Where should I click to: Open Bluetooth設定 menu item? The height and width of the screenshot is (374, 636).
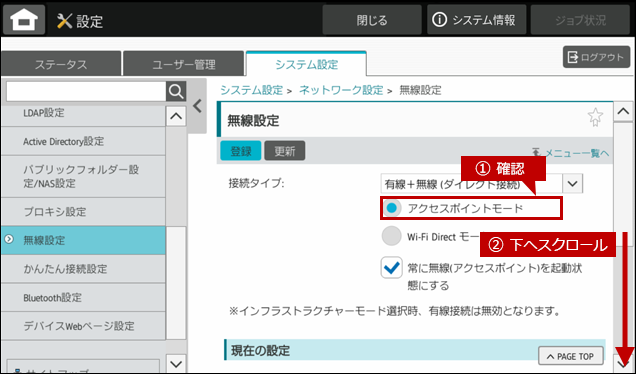click(x=83, y=297)
